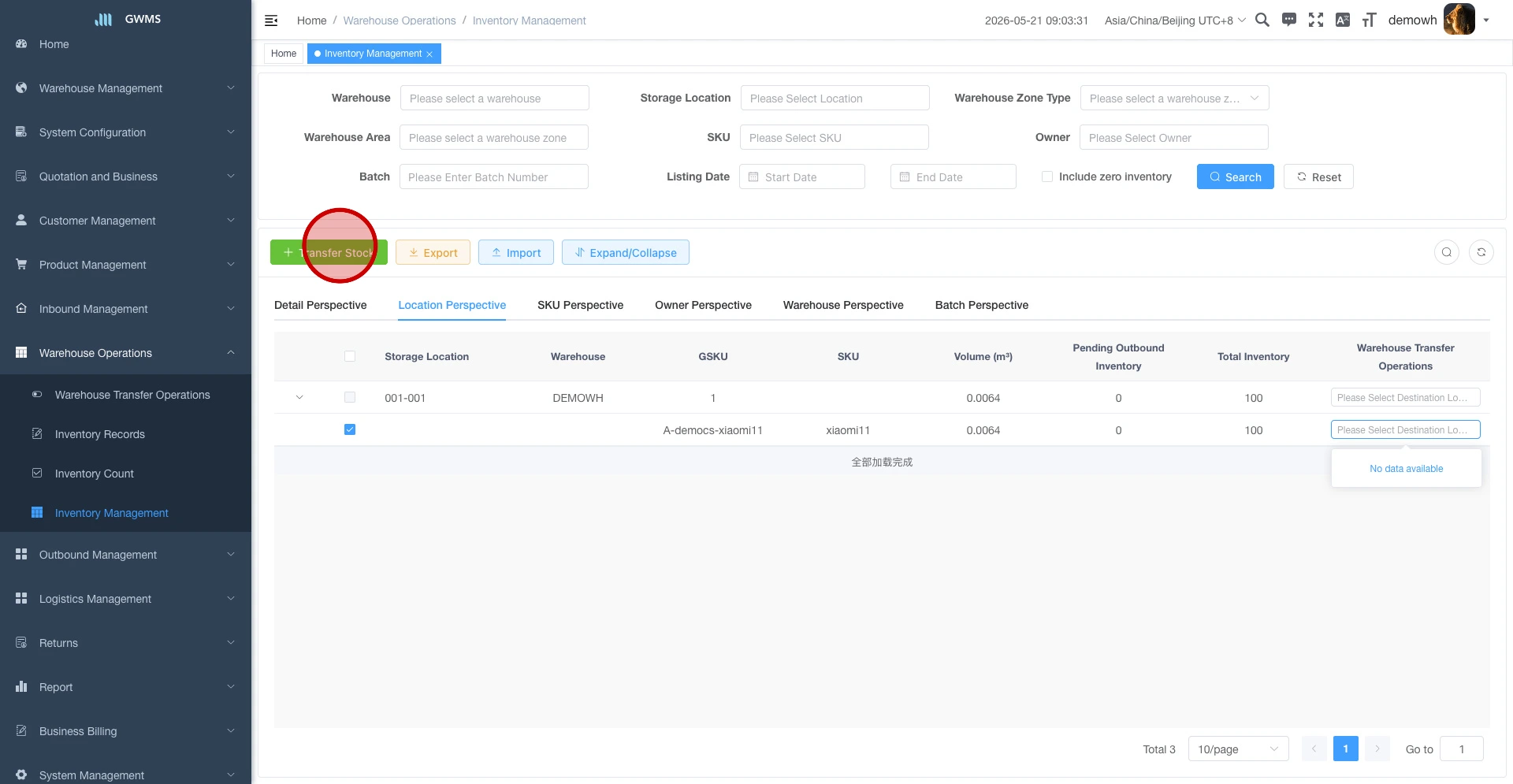Viewport: 1513px width, 784px height.
Task: Click the Inventory Count check icon
Action: (37, 474)
